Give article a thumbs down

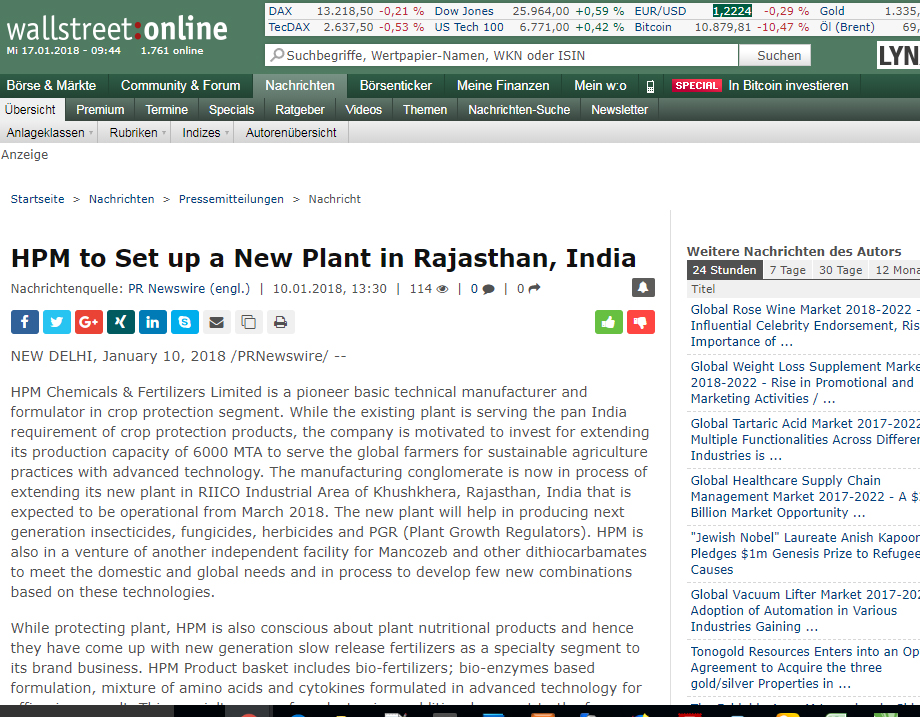tap(641, 322)
